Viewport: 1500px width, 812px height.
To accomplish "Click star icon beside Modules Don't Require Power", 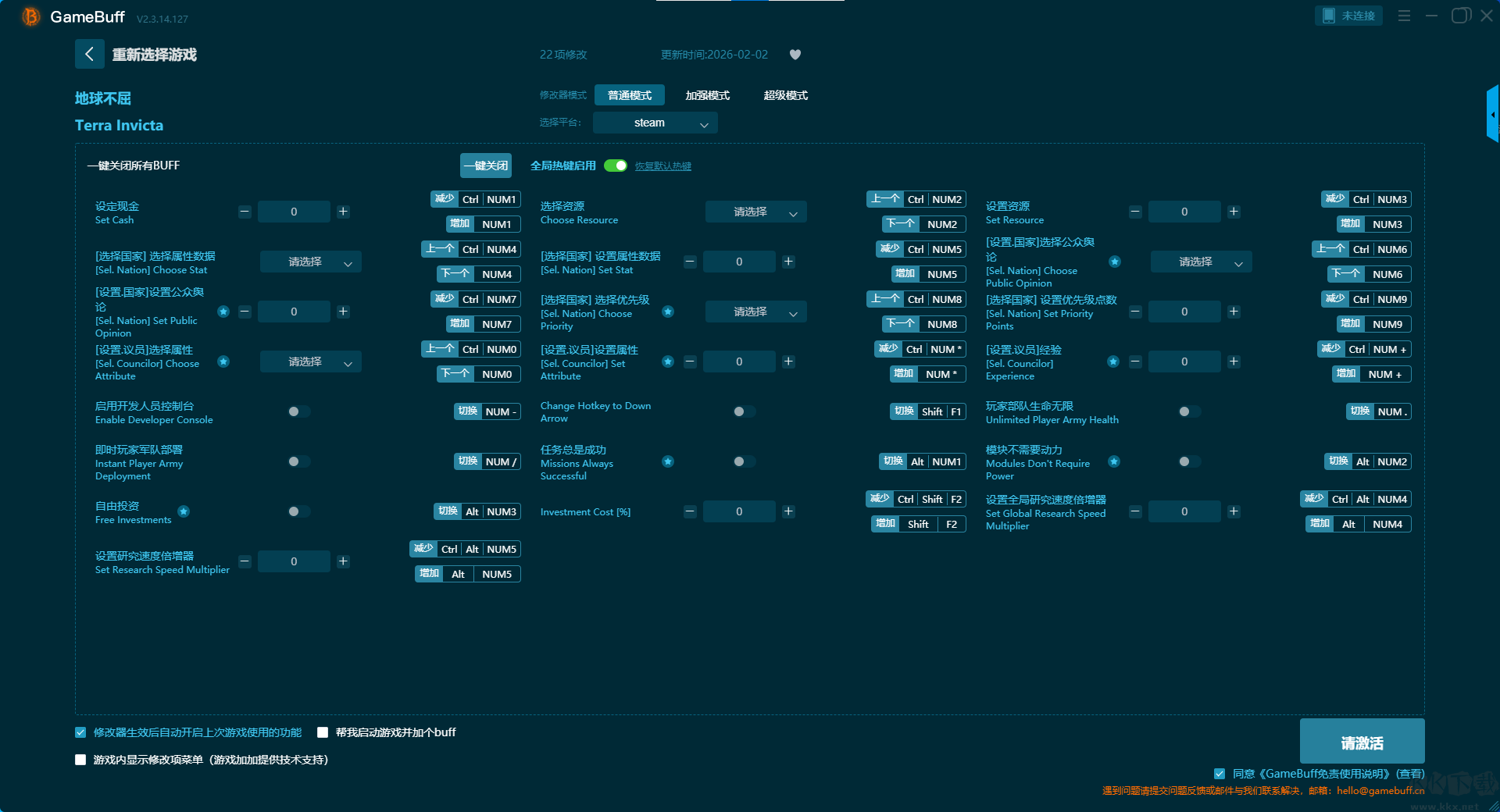I will (1114, 461).
